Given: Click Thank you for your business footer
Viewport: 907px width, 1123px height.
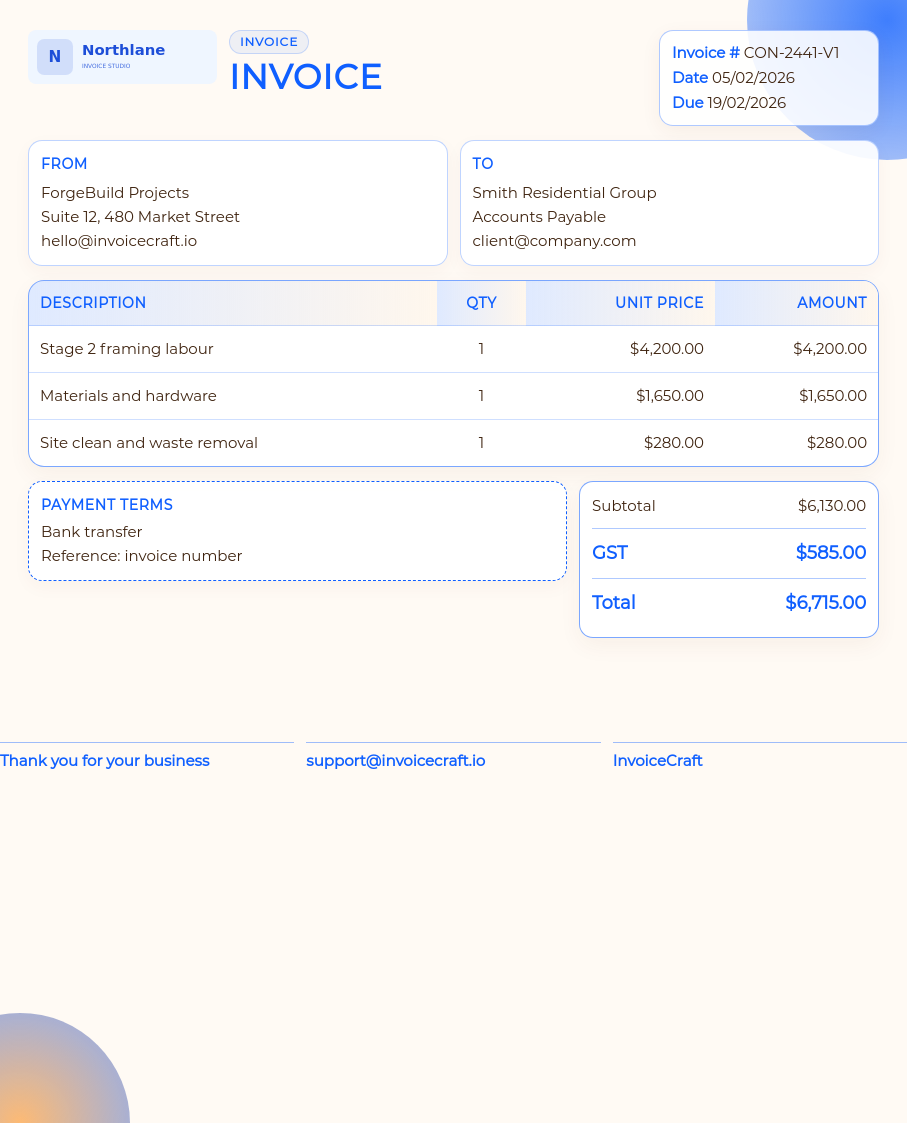Looking at the screenshot, I should tap(105, 761).
